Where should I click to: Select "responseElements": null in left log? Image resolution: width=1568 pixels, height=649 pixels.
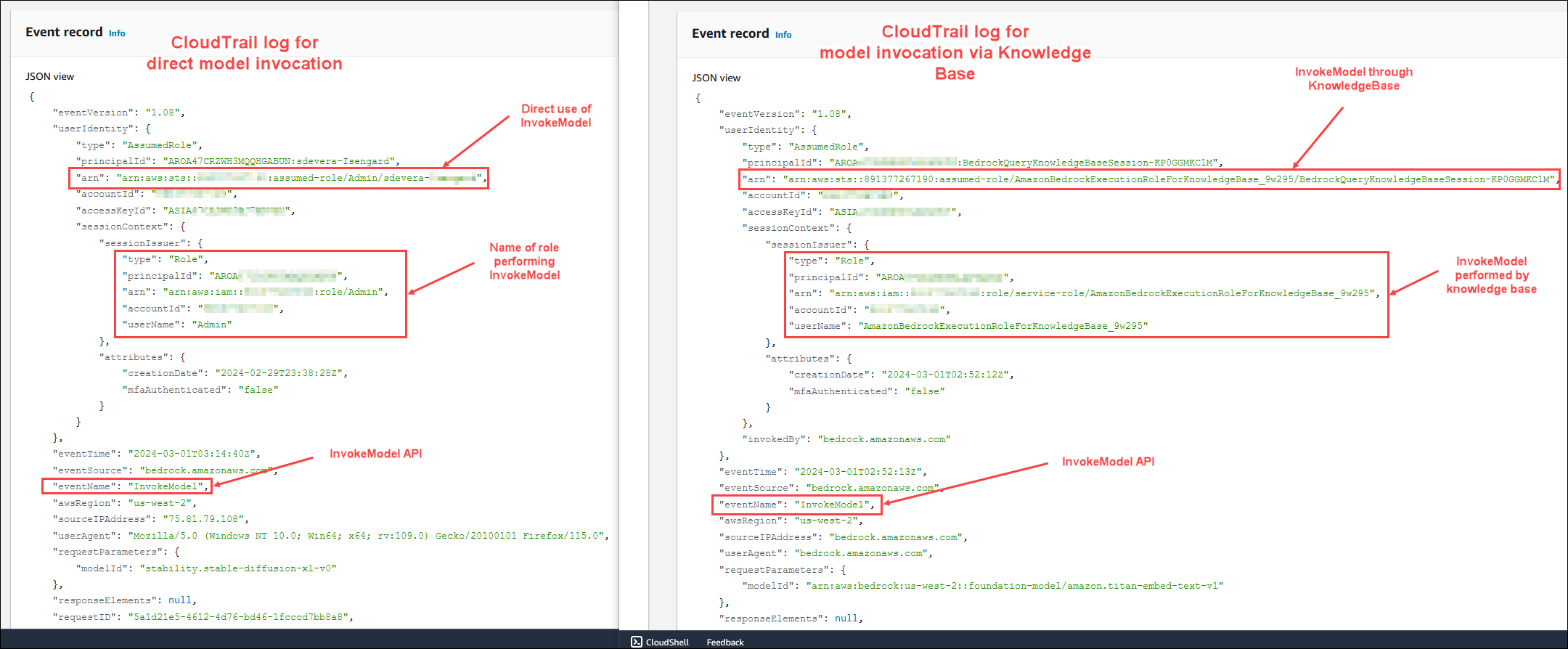click(x=125, y=600)
